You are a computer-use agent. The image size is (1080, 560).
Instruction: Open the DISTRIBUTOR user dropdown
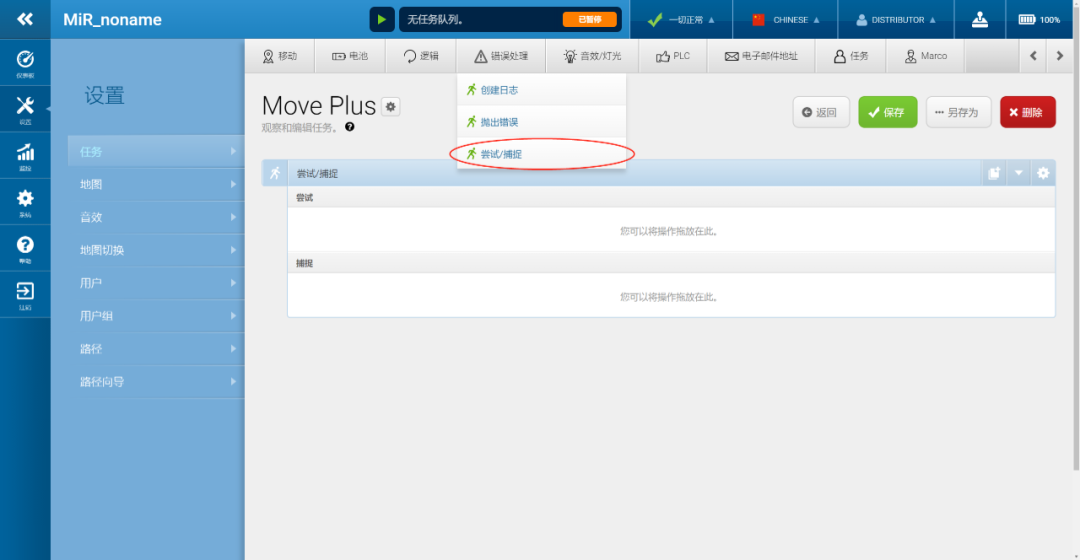896,19
